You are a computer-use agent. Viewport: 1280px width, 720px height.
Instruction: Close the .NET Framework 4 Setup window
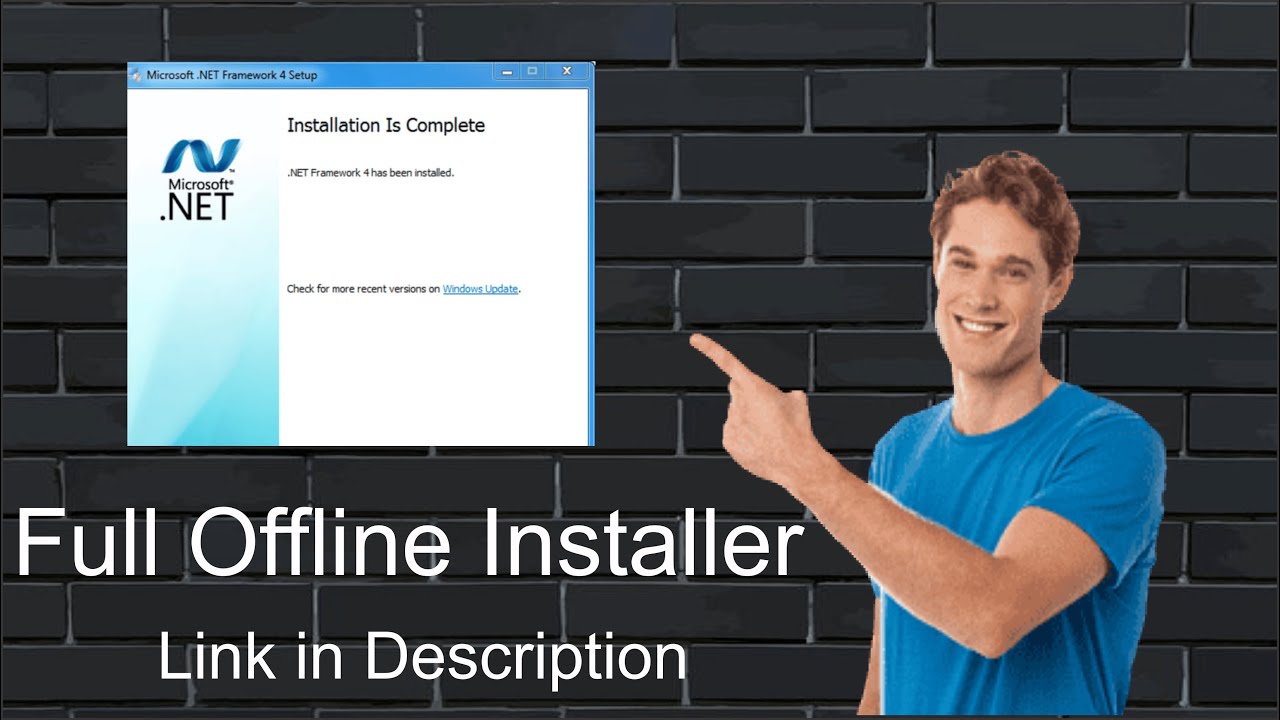pos(567,71)
